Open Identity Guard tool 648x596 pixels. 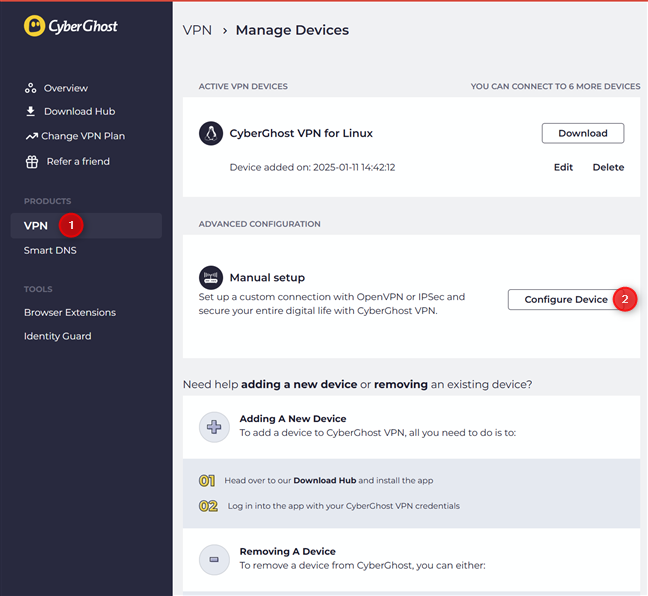(x=57, y=336)
